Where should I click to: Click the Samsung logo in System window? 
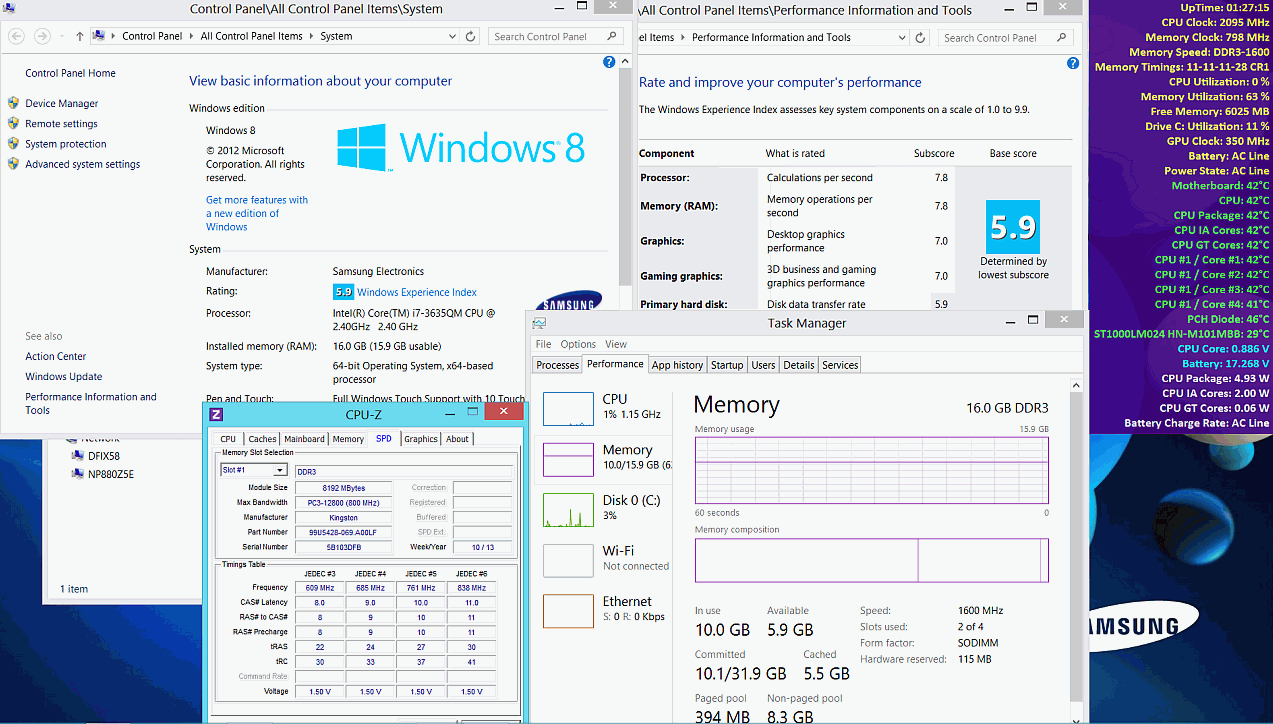pyautogui.click(x=569, y=302)
